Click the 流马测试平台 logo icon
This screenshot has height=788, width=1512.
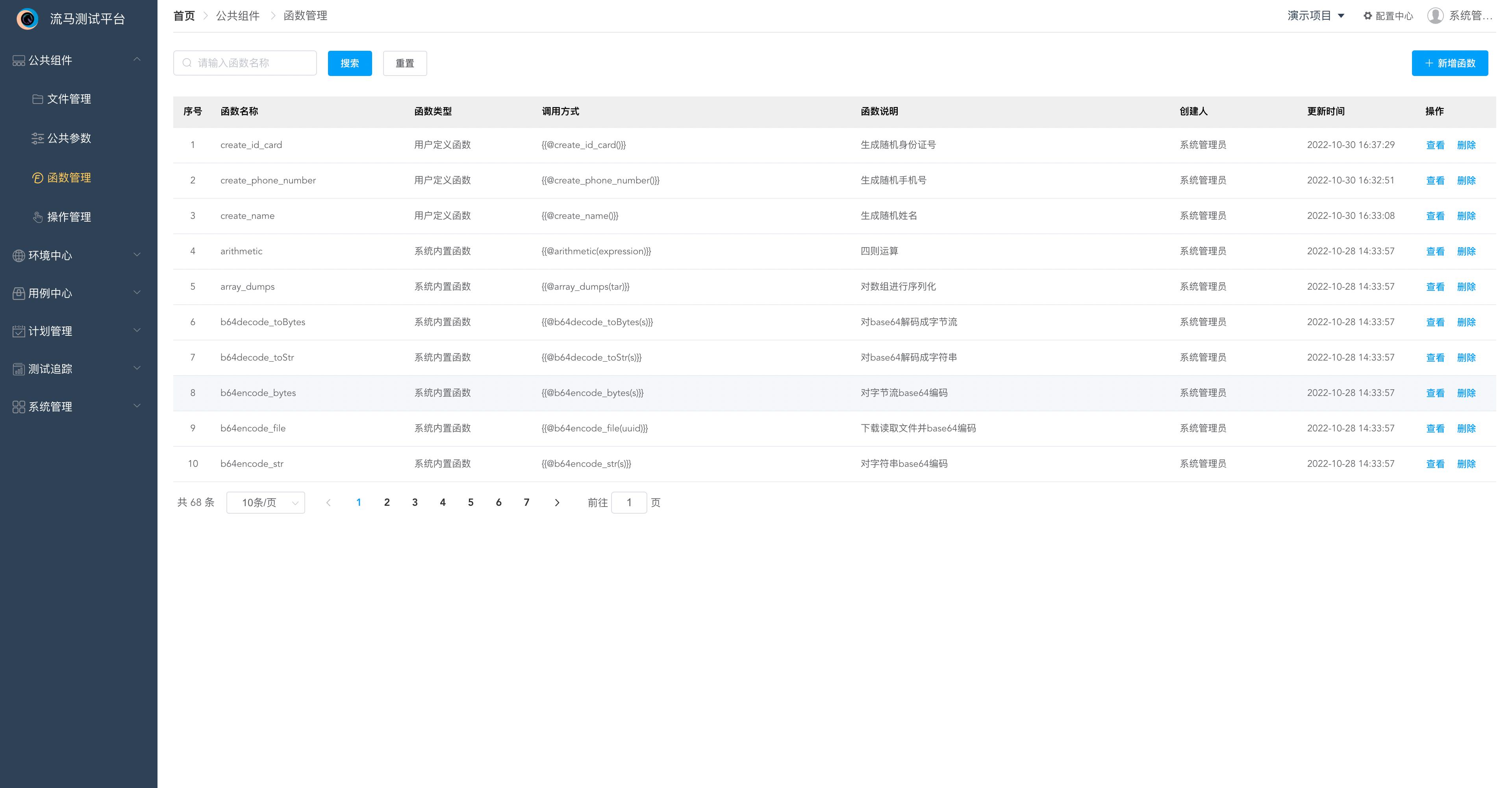pos(27,19)
